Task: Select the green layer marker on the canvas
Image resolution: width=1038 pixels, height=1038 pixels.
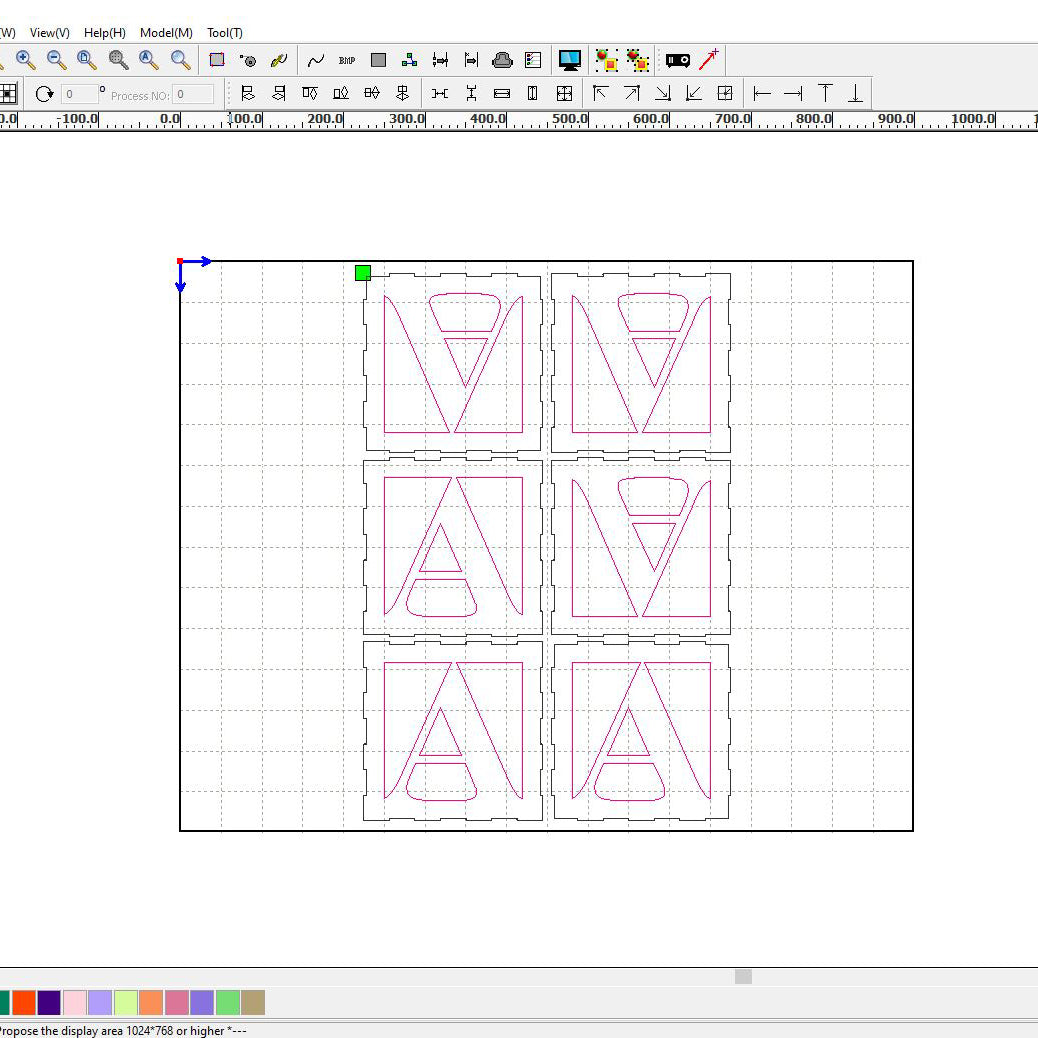Action: [x=363, y=272]
